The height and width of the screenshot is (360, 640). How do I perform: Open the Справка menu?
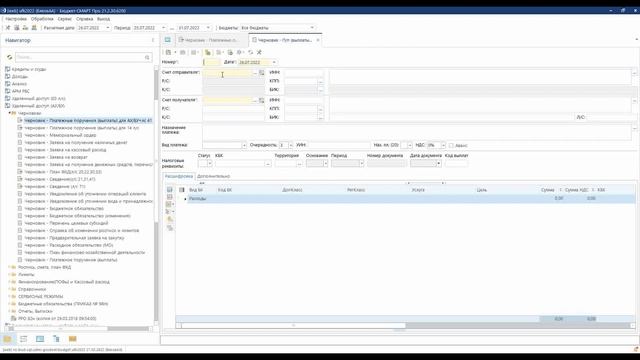coord(84,19)
